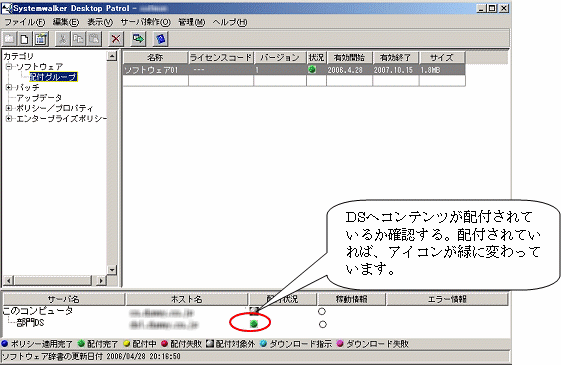Screen dimensions: 561x365
Task: Click the distribute arrow toolbar icon
Action: tap(138, 39)
